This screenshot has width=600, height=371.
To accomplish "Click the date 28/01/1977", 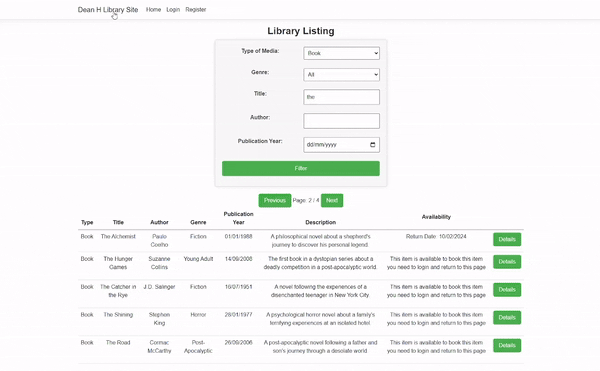I will pos(238,314).
